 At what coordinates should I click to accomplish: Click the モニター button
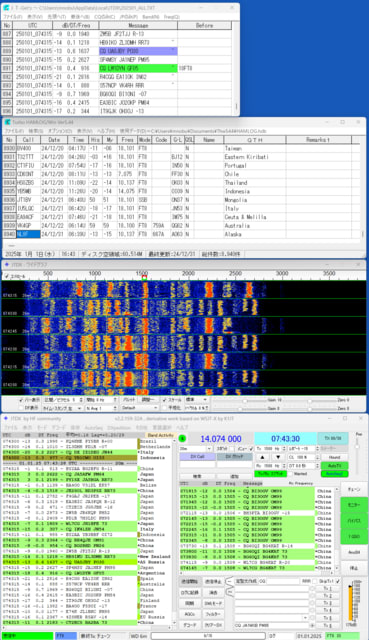pyautogui.click(x=354, y=505)
